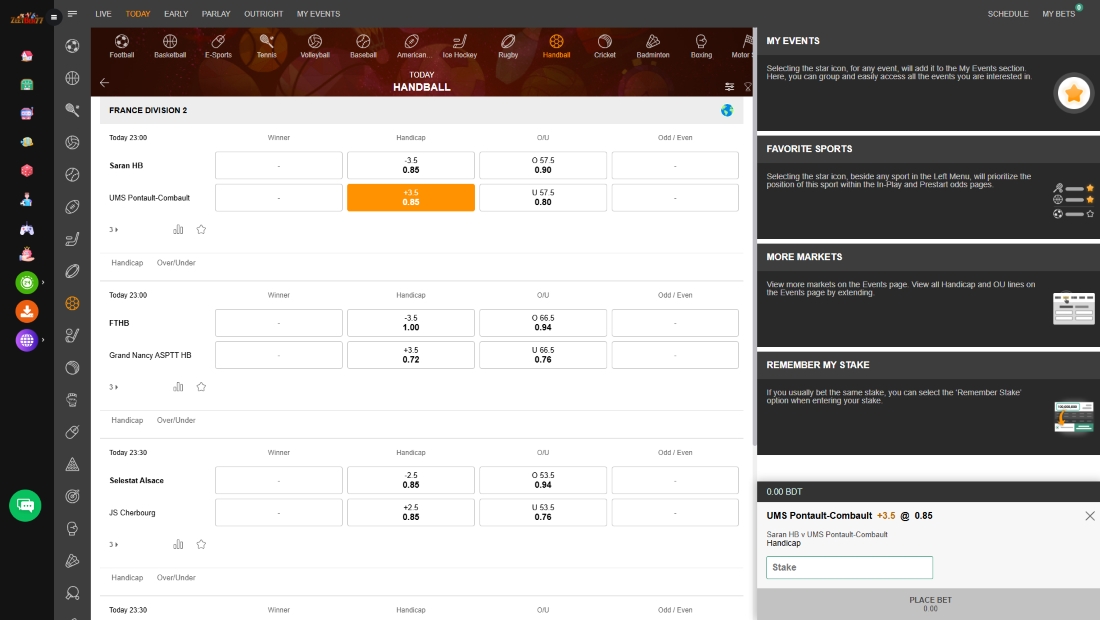
Task: Open live chat support bubble
Action: tap(25, 505)
